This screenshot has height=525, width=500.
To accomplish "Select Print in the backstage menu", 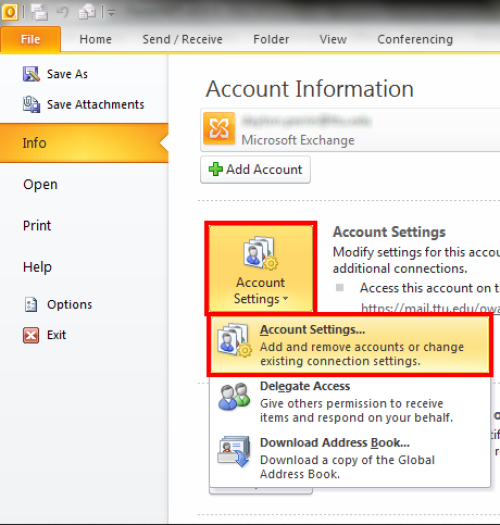I will coord(37,225).
